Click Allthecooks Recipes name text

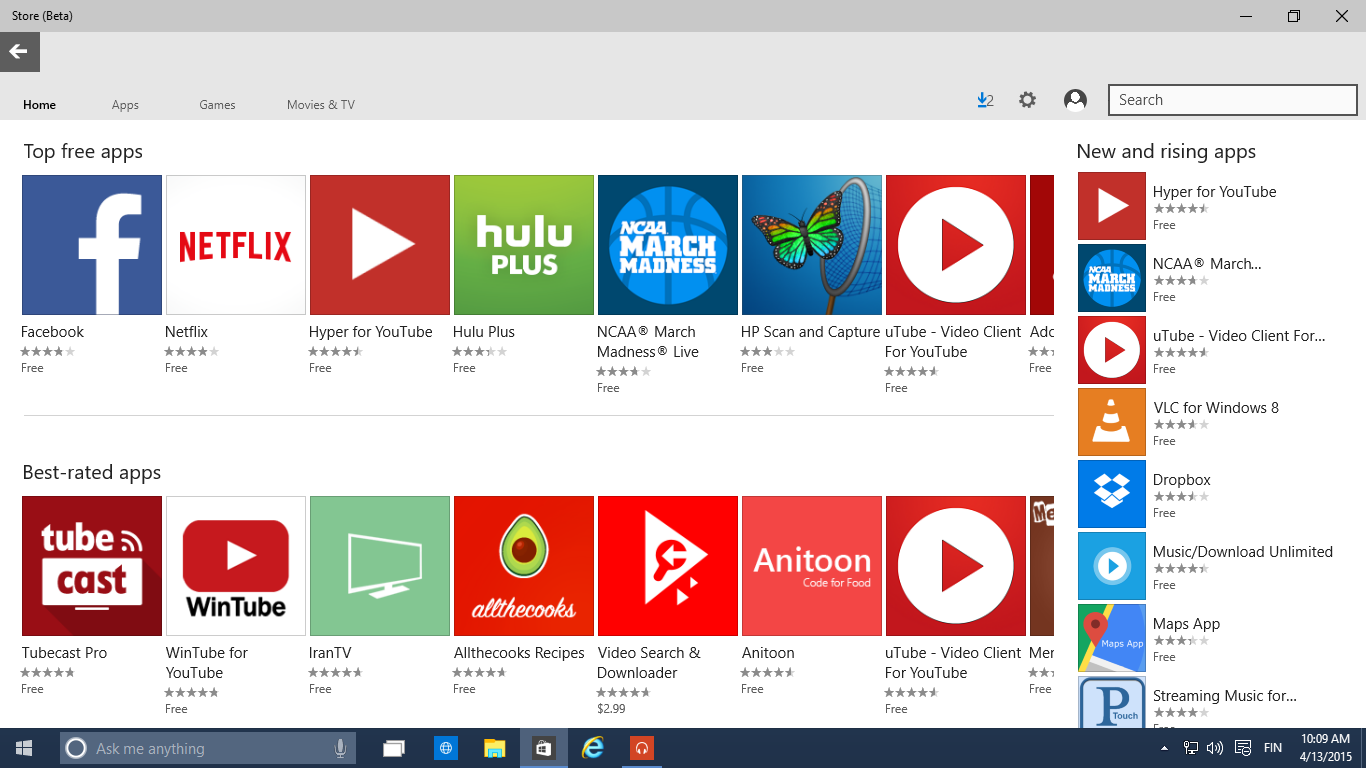pyautogui.click(x=519, y=653)
